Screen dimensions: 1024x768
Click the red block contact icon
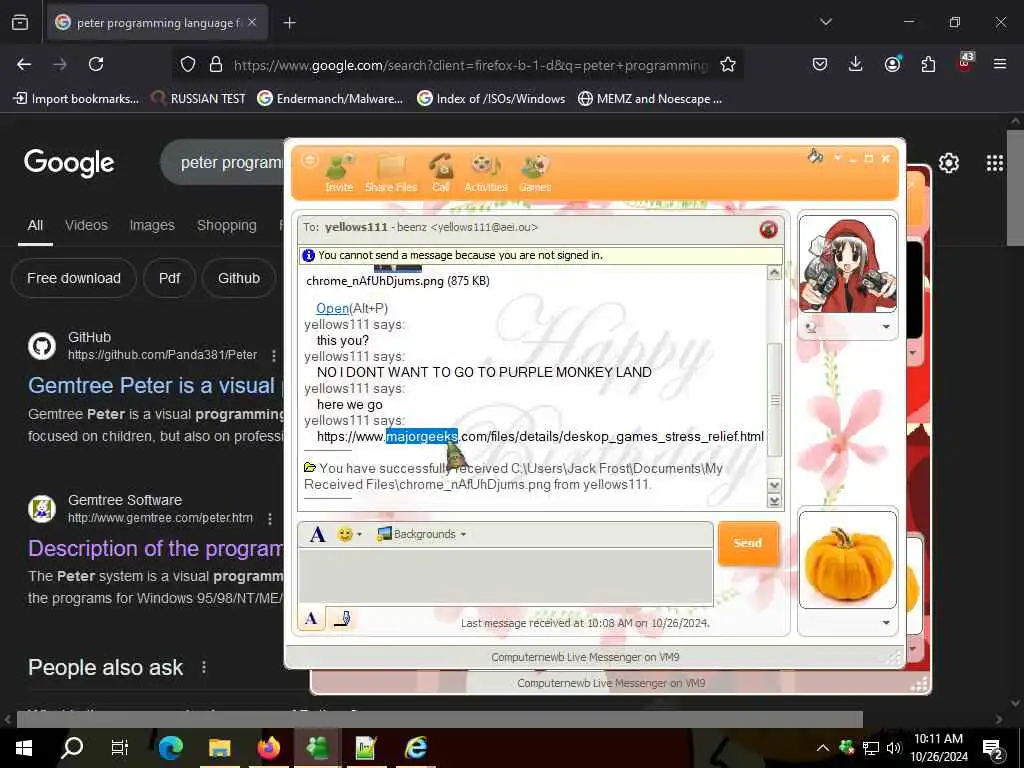tap(769, 229)
